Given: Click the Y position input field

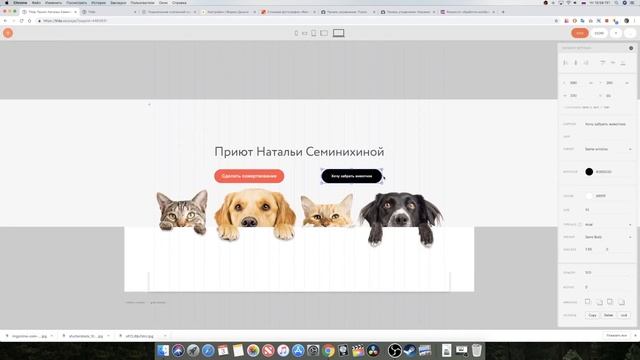Looking at the screenshot, I should [x=613, y=83].
